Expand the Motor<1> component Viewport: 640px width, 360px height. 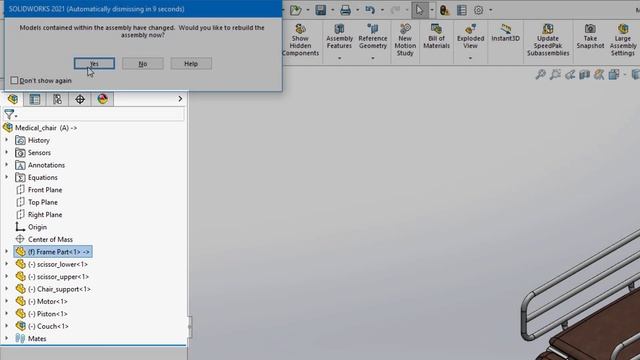pyautogui.click(x=7, y=301)
